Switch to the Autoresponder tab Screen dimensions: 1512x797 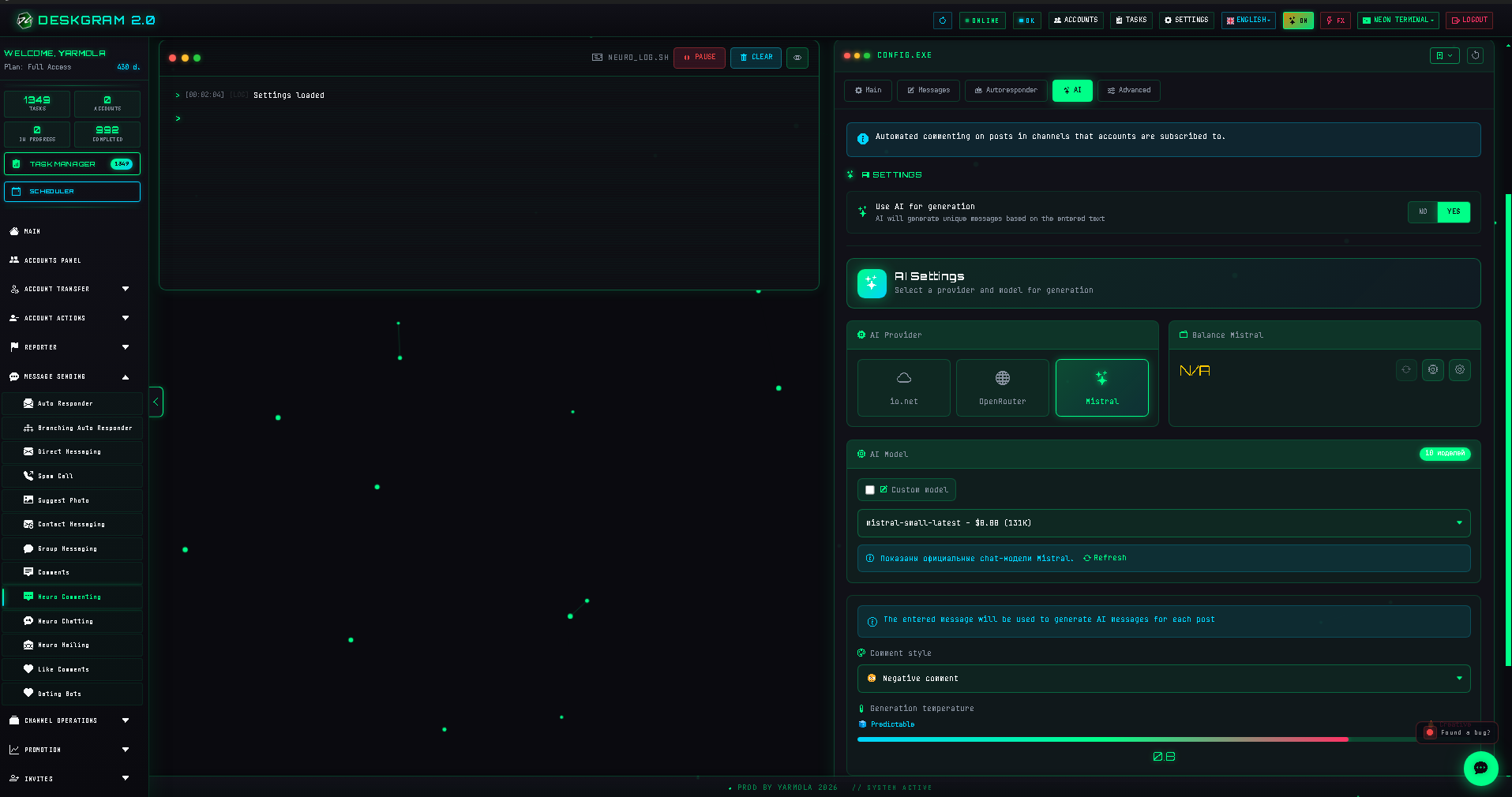coord(1006,91)
